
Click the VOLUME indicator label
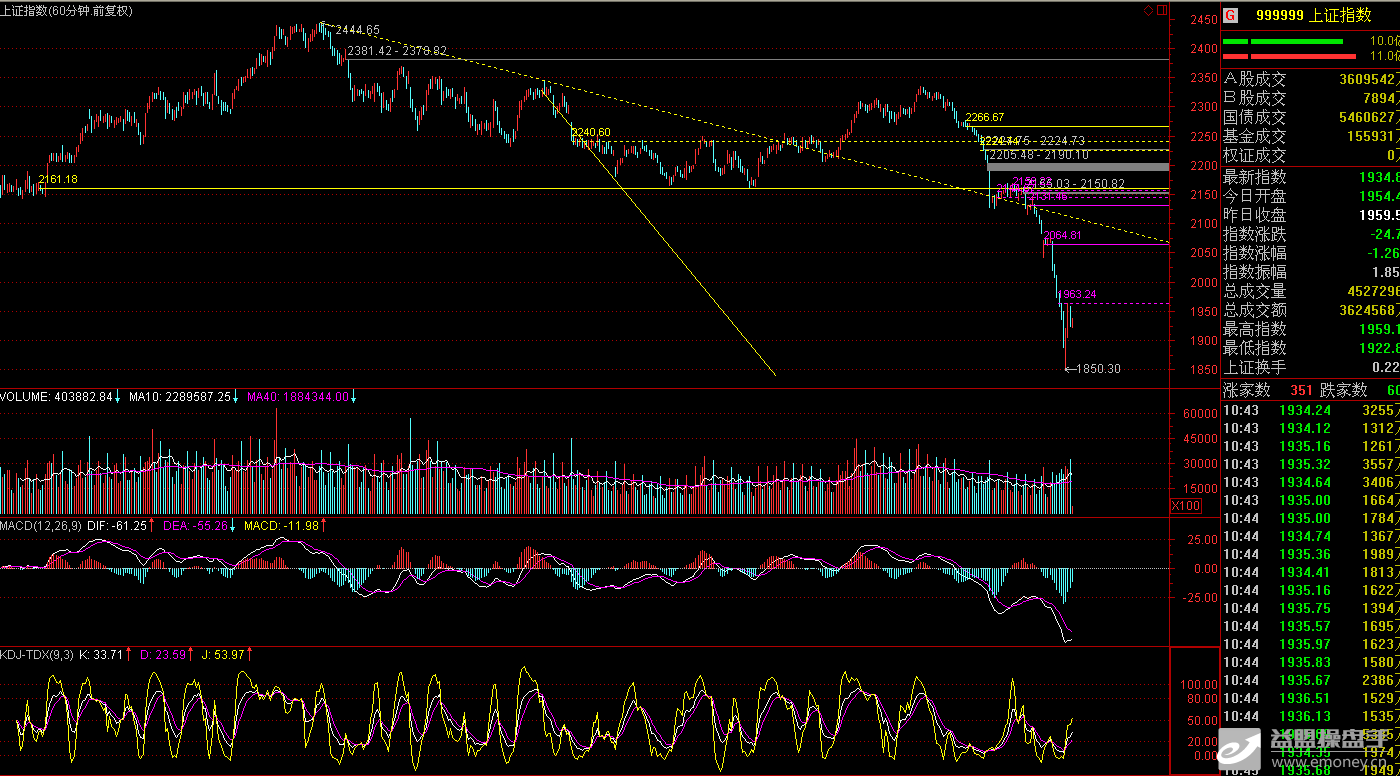pos(25,397)
